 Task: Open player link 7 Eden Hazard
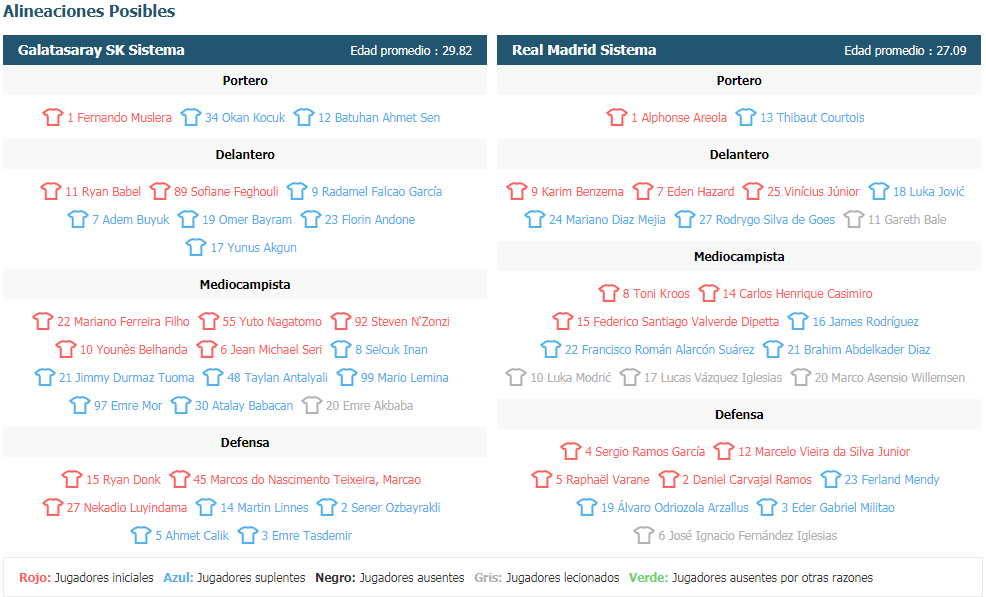click(x=695, y=191)
